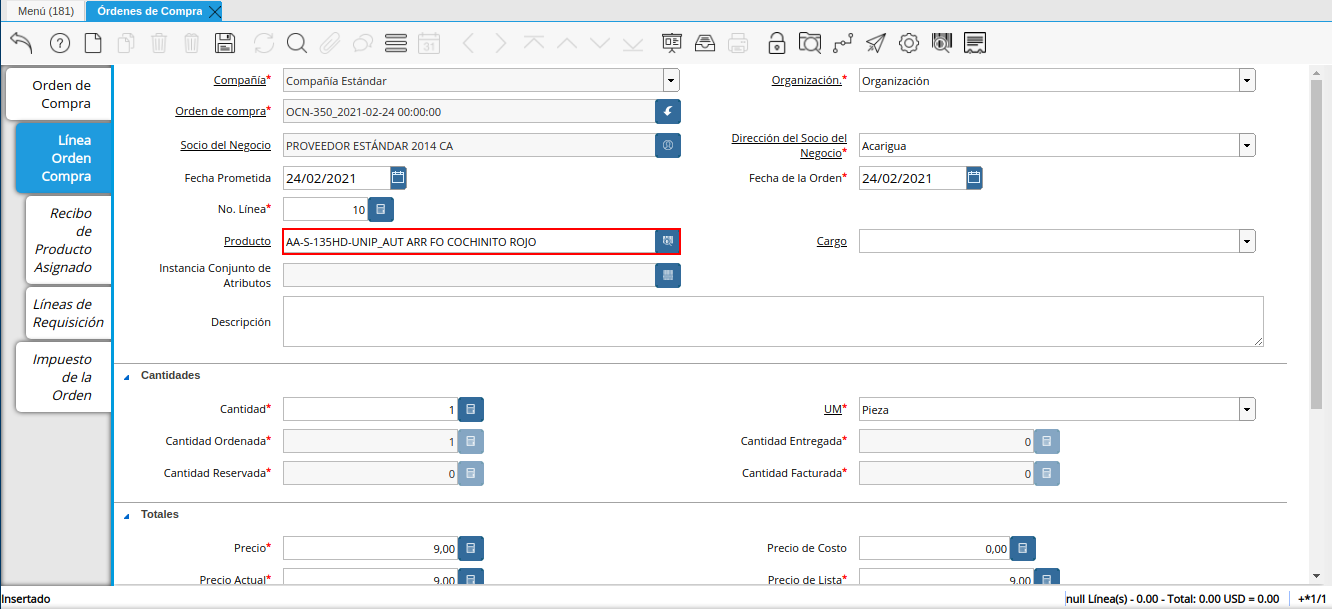The image size is (1332, 609).
Task: Collapse the Cantidades section
Action: [x=126, y=376]
